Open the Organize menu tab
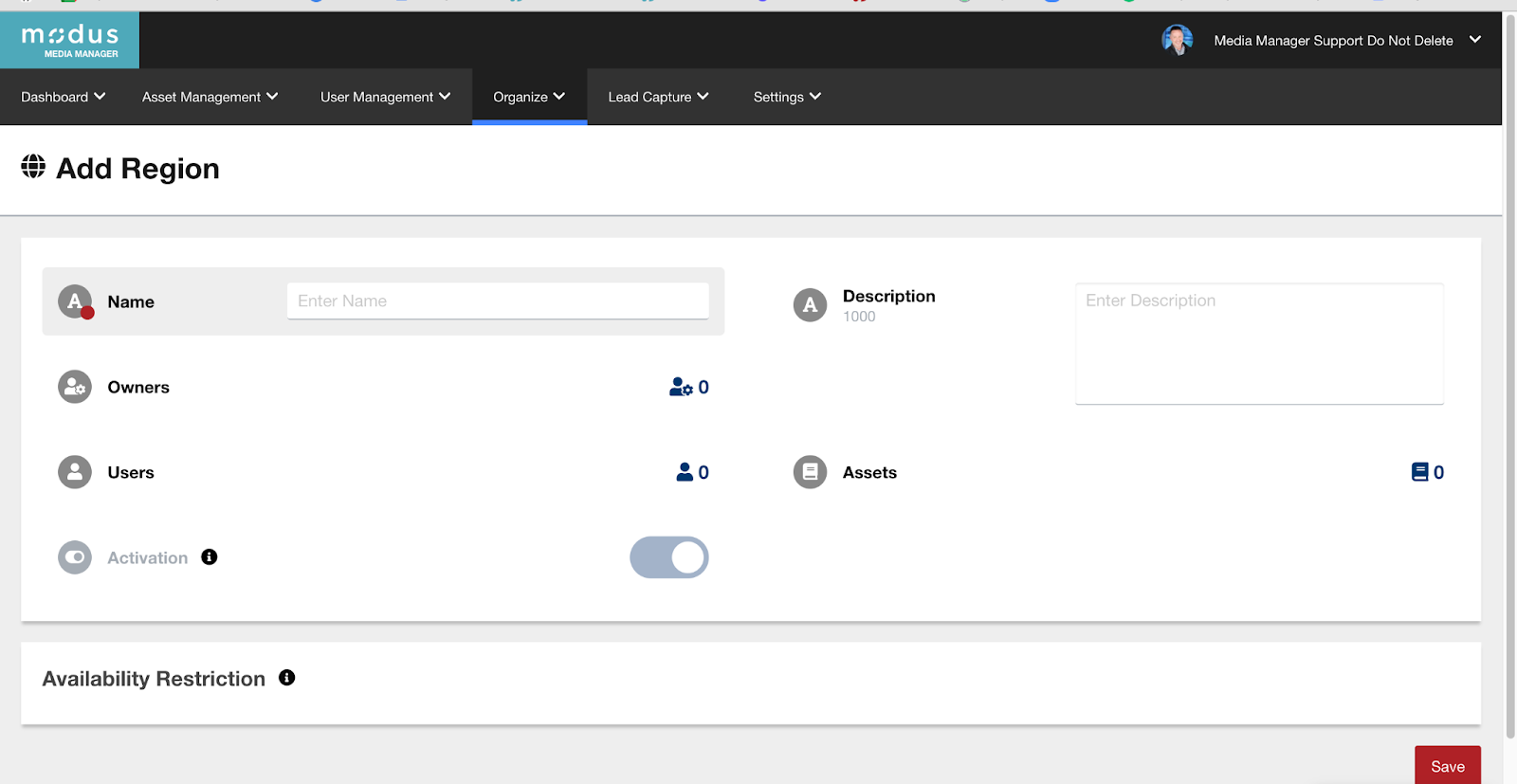This screenshot has height=784, width=1517. (x=529, y=97)
